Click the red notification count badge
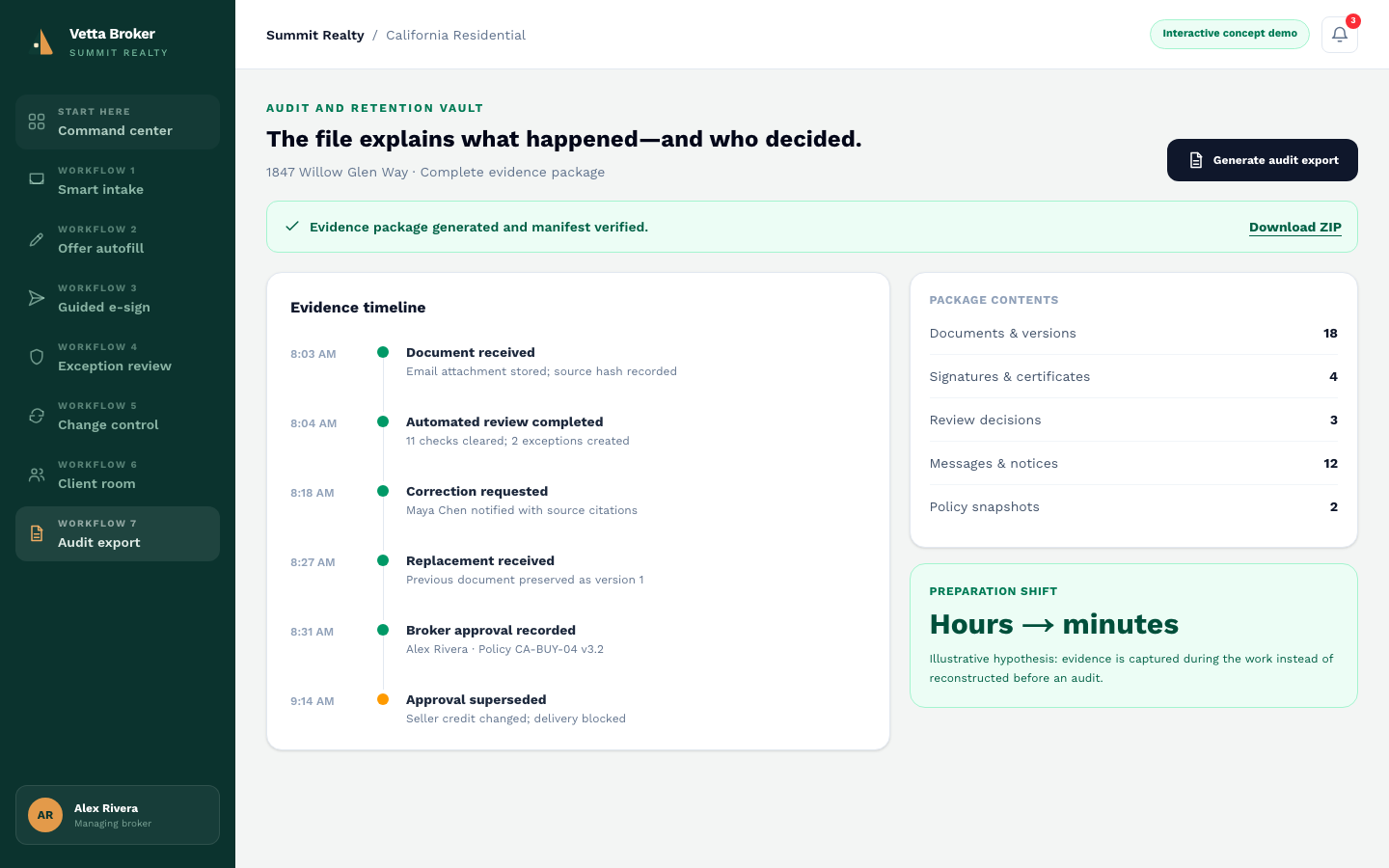 pyautogui.click(x=1353, y=20)
